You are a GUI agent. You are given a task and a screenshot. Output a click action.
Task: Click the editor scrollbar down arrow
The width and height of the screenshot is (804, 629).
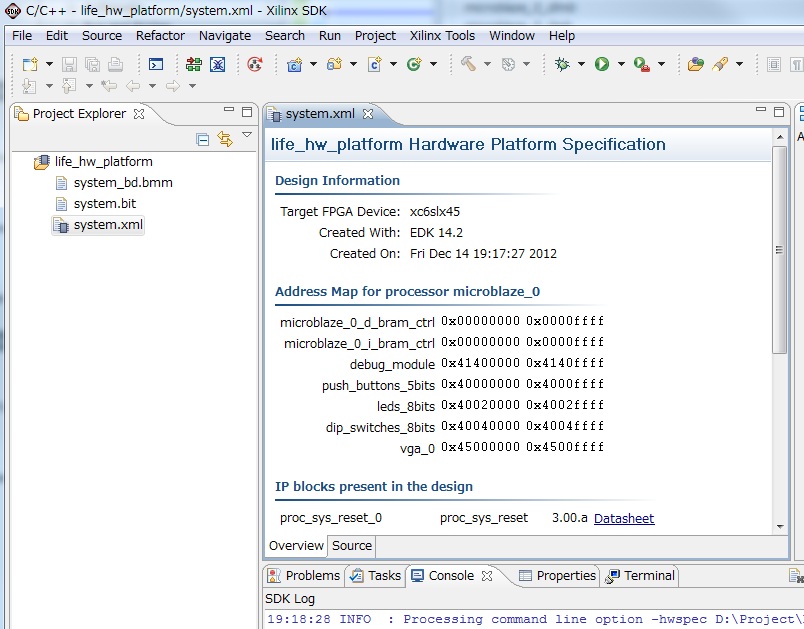click(780, 527)
